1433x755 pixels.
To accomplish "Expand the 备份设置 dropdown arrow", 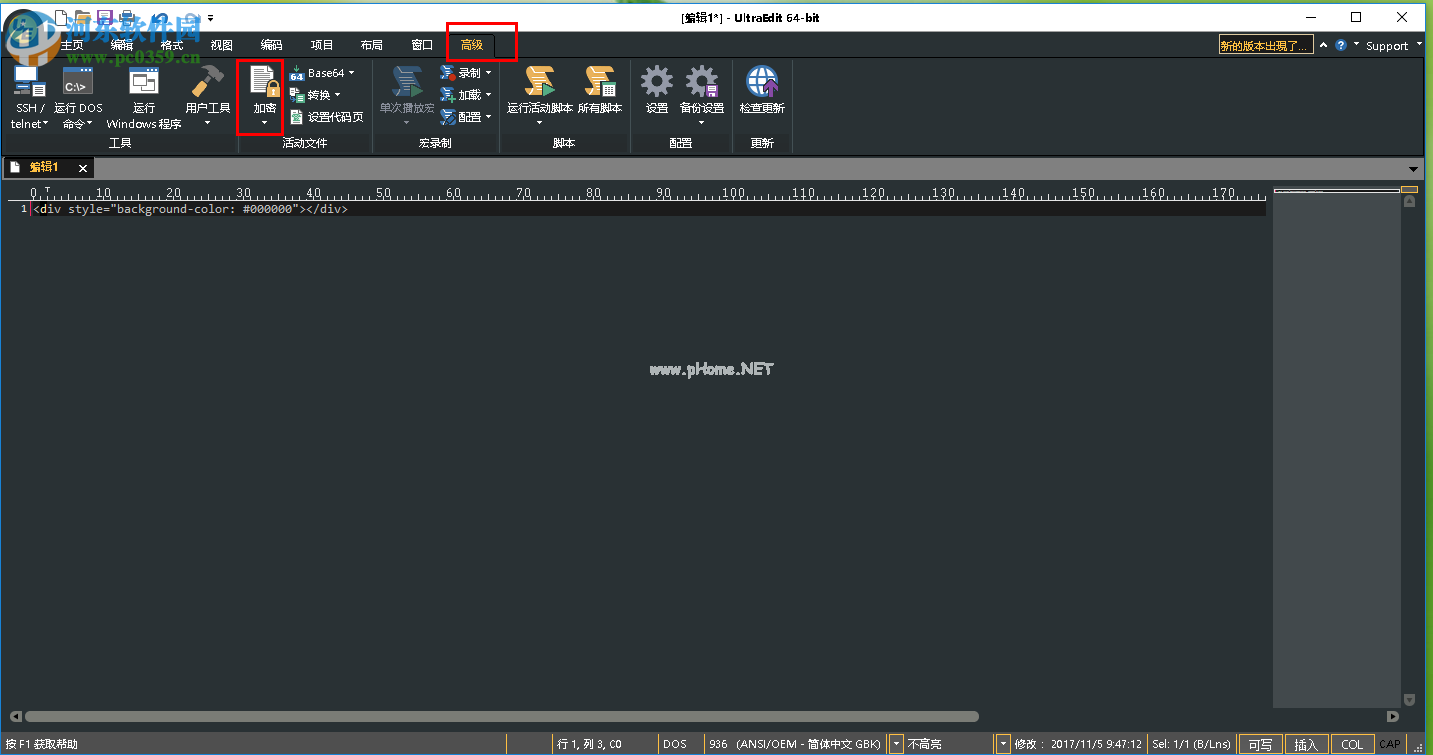I will point(702,123).
